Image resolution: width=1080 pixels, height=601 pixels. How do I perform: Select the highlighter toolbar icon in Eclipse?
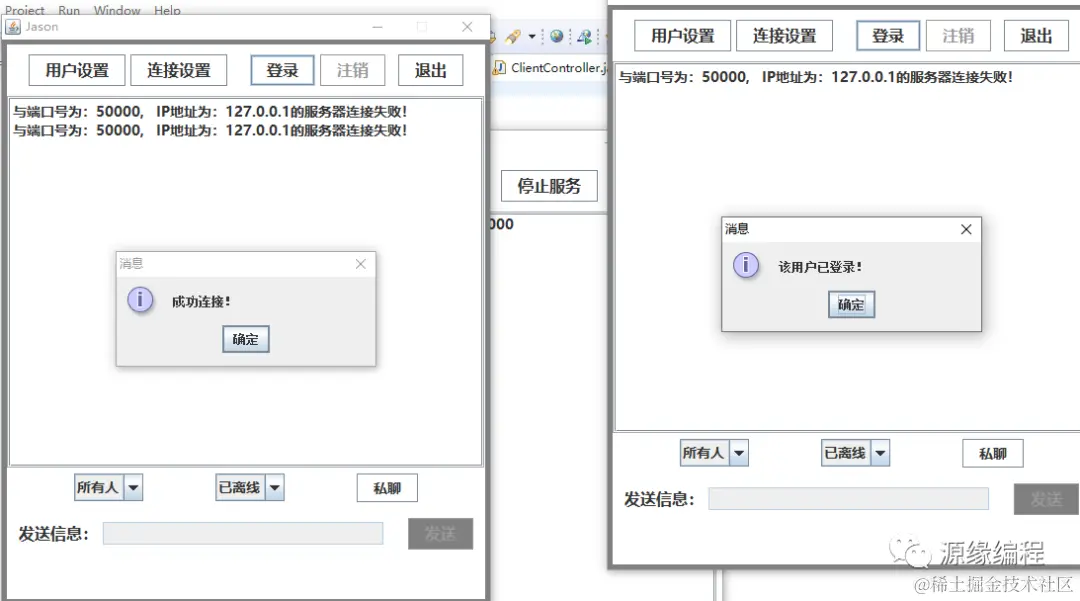tap(513, 36)
